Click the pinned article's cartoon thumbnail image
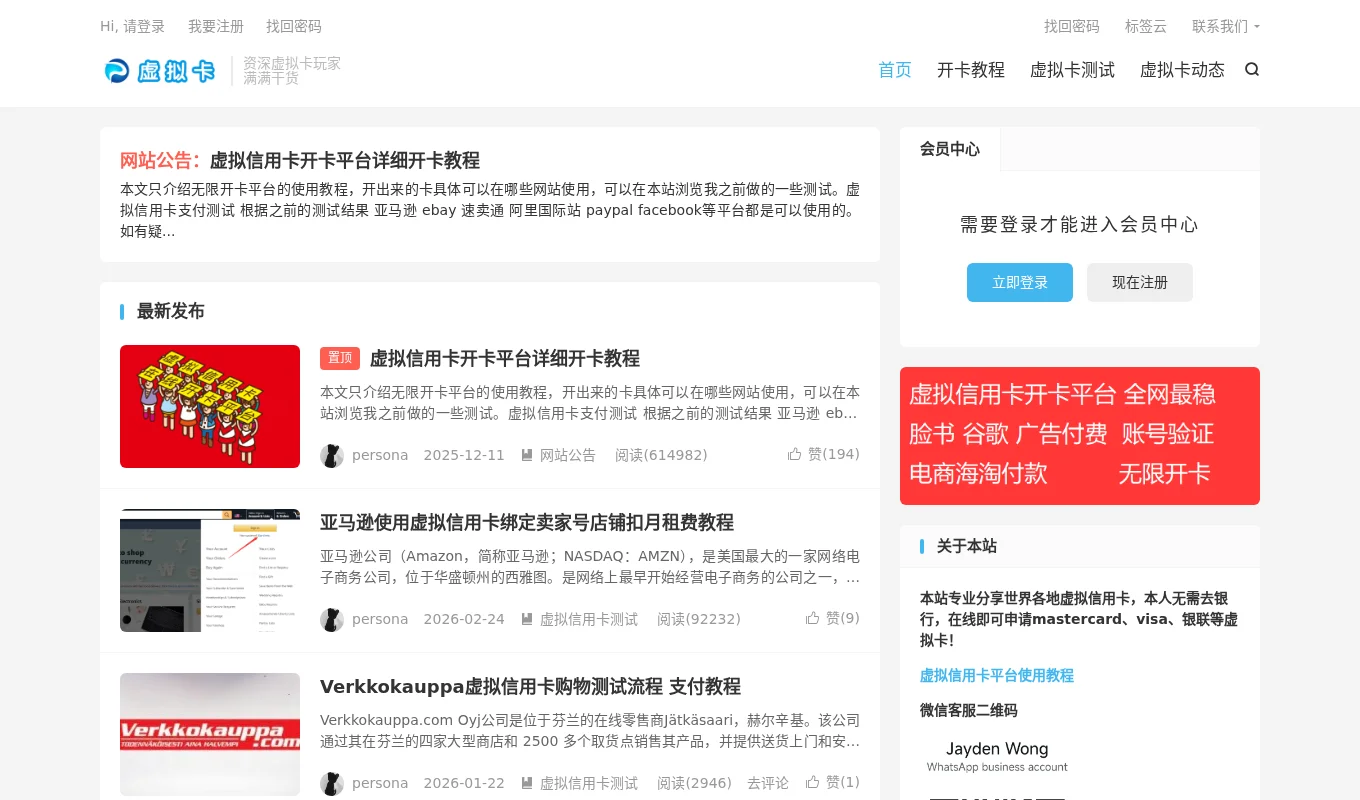The height and width of the screenshot is (800, 1360). click(x=209, y=406)
